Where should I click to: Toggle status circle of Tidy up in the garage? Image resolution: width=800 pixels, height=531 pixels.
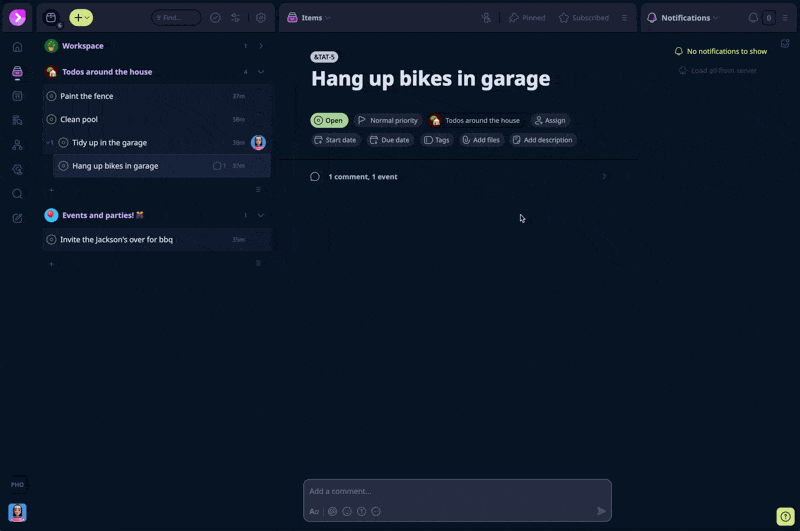(63, 143)
